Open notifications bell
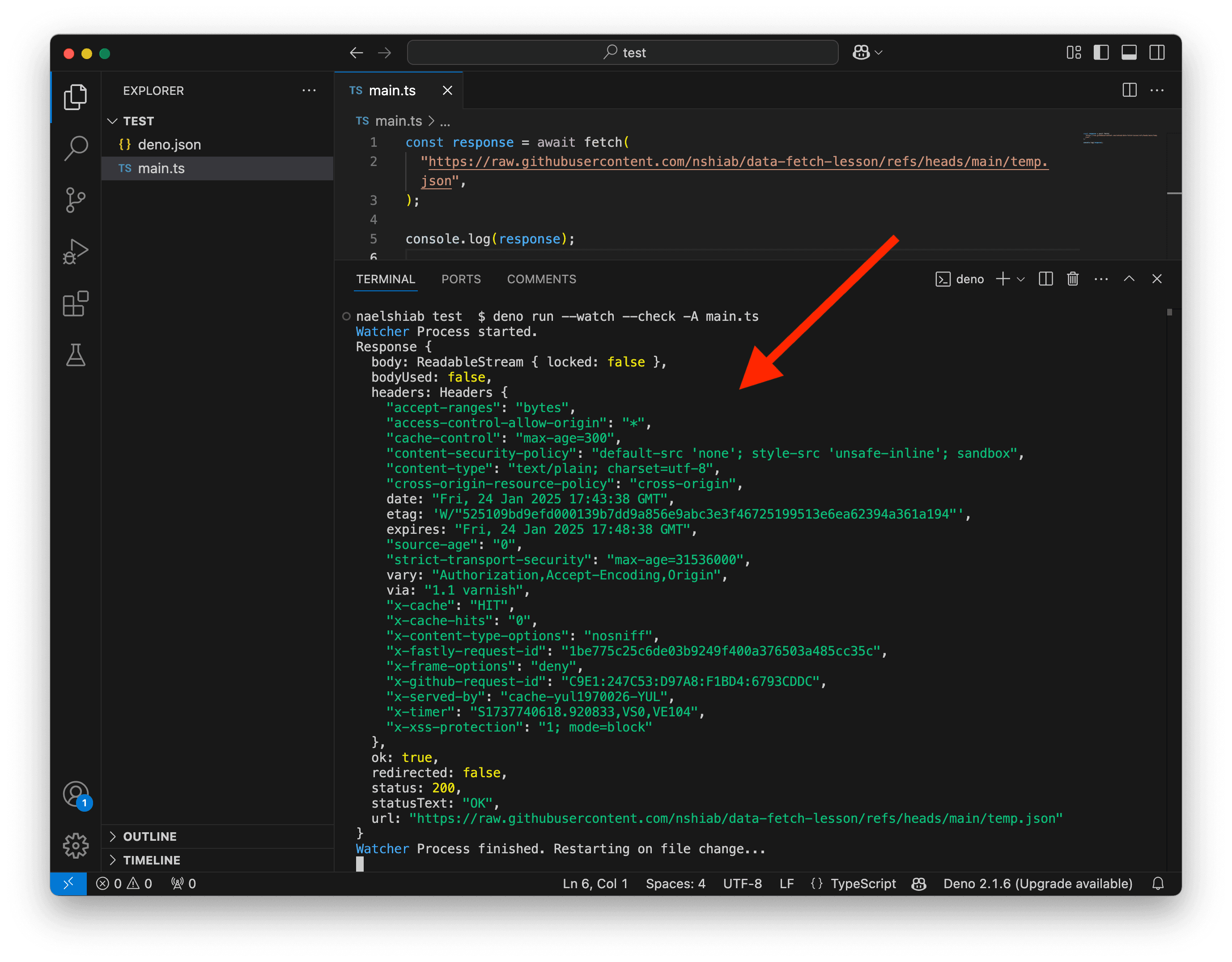Screen dimensions: 1232x962 [1158, 884]
